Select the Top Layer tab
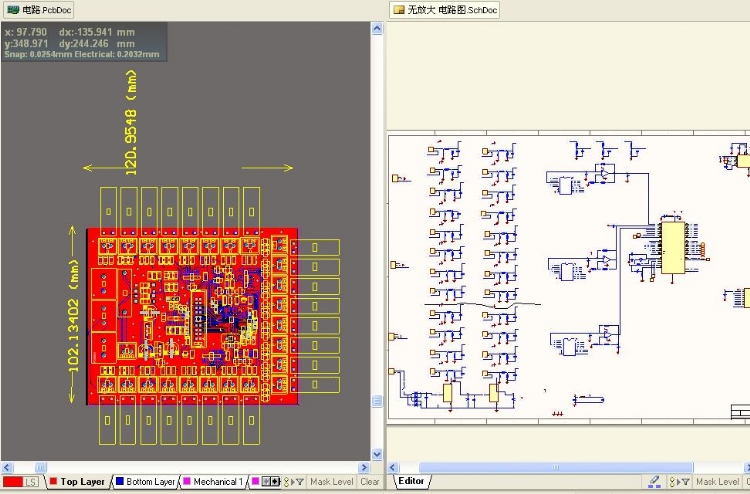 78,482
